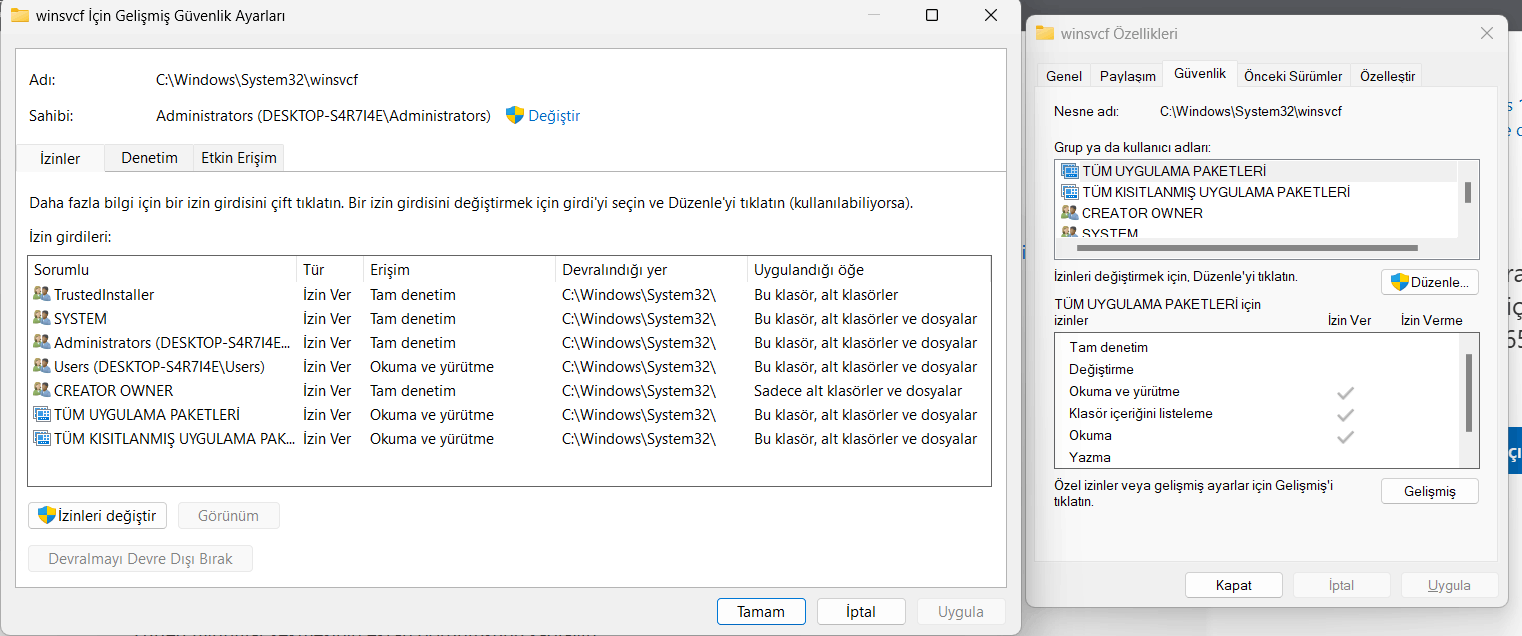Image resolution: width=1522 pixels, height=636 pixels.
Task: Click the folder icon in Gelişmiş Güvenlik title bar
Action: click(x=19, y=15)
